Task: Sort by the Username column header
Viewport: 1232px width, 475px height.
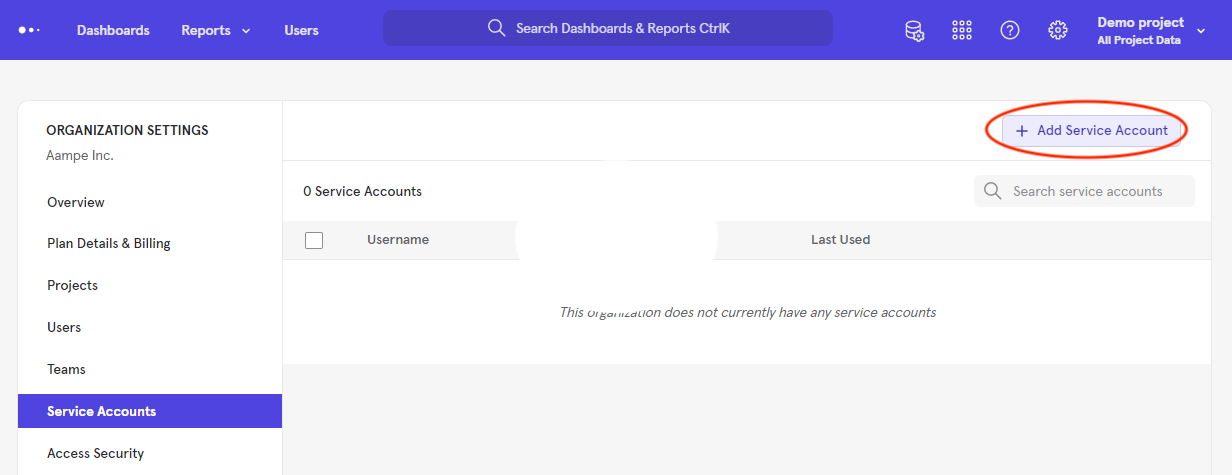Action: tap(398, 240)
